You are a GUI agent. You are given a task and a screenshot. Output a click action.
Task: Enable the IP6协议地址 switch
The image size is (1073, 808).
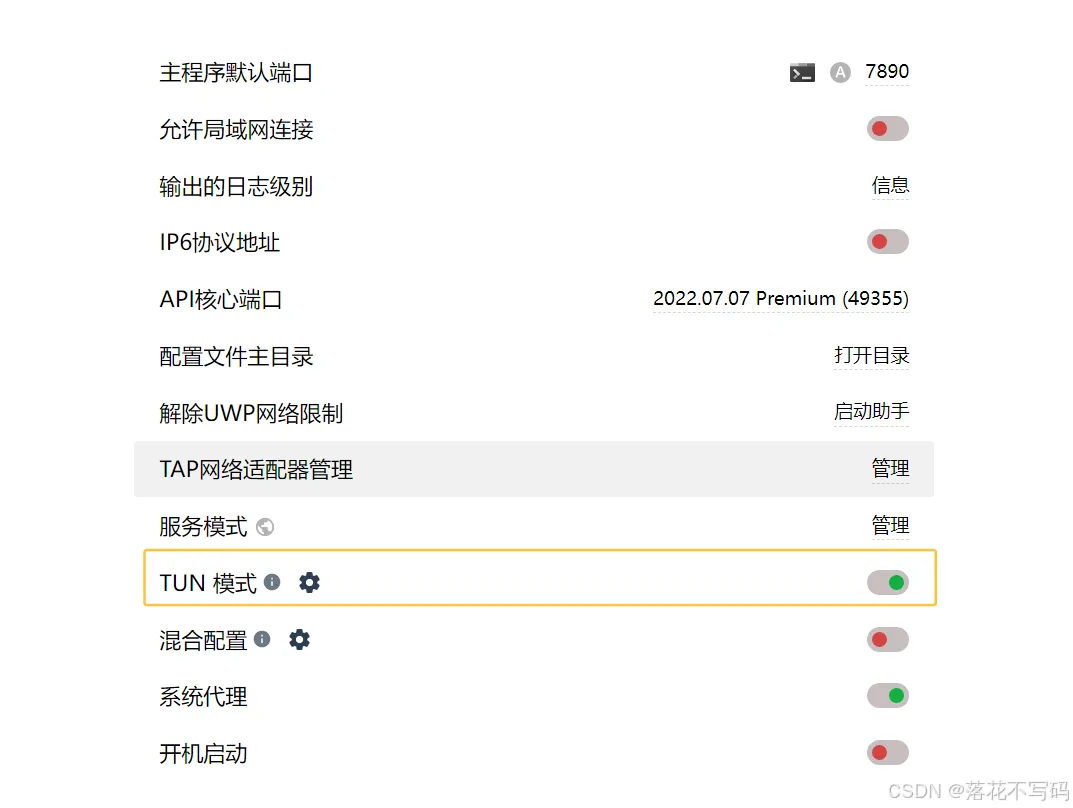pyautogui.click(x=887, y=242)
